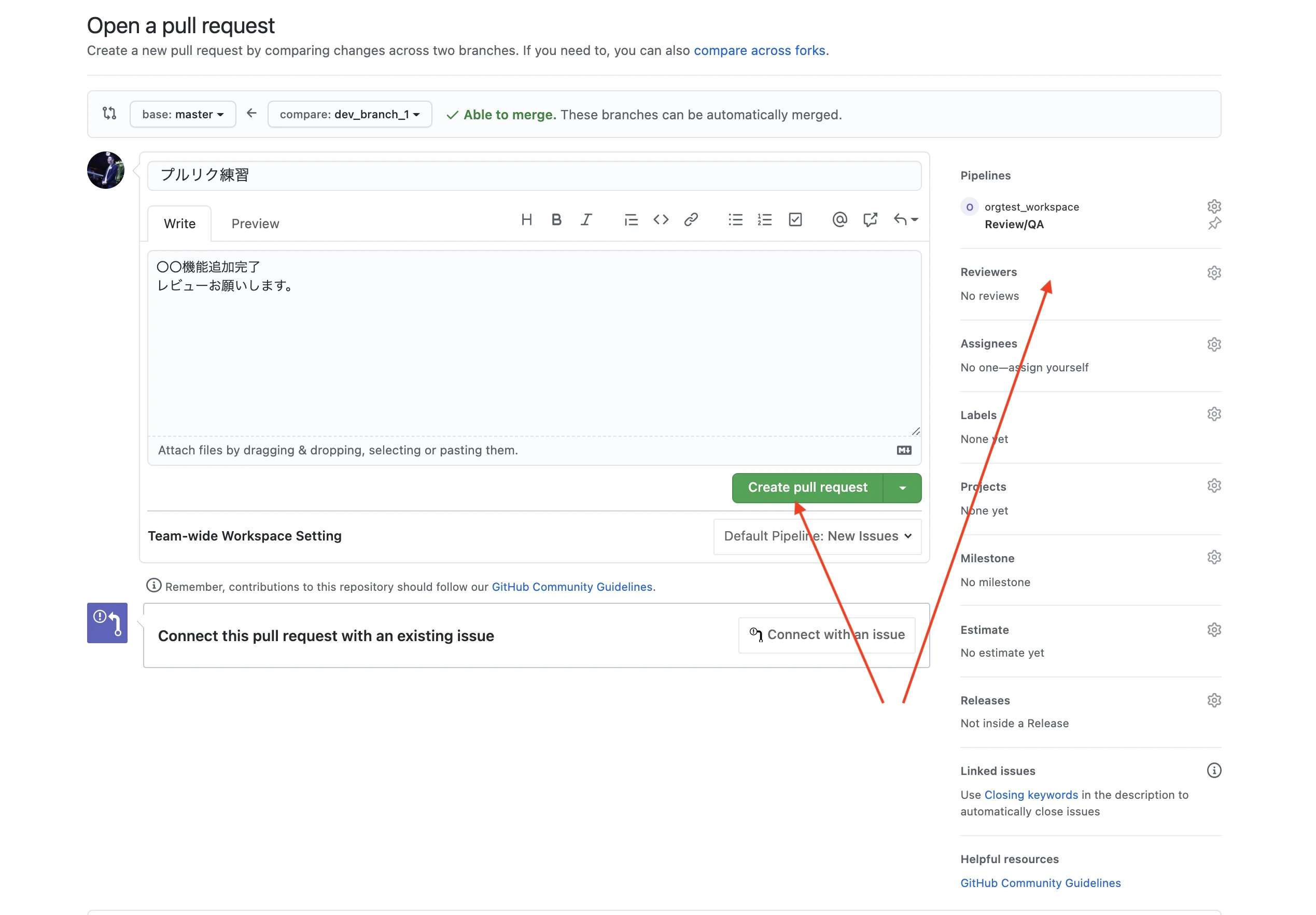Insert a numbered list
The height and width of the screenshot is (915, 1316).
(764, 219)
